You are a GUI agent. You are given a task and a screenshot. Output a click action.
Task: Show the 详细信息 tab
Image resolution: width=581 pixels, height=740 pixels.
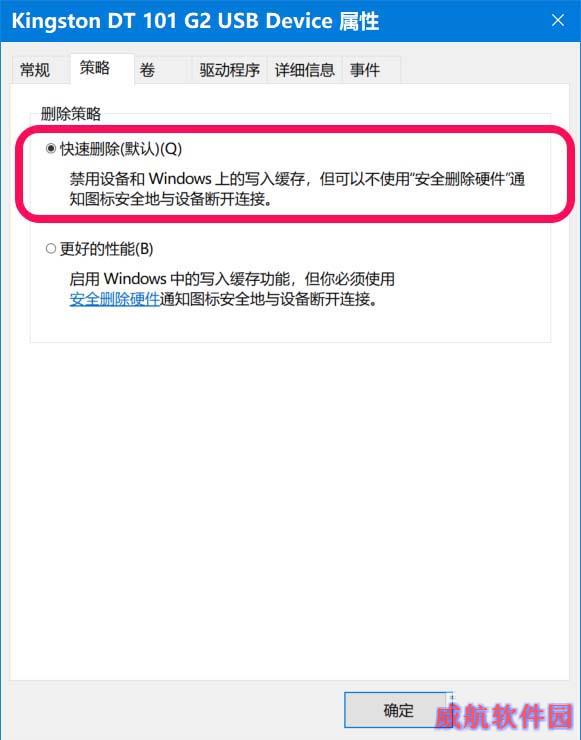tap(305, 70)
